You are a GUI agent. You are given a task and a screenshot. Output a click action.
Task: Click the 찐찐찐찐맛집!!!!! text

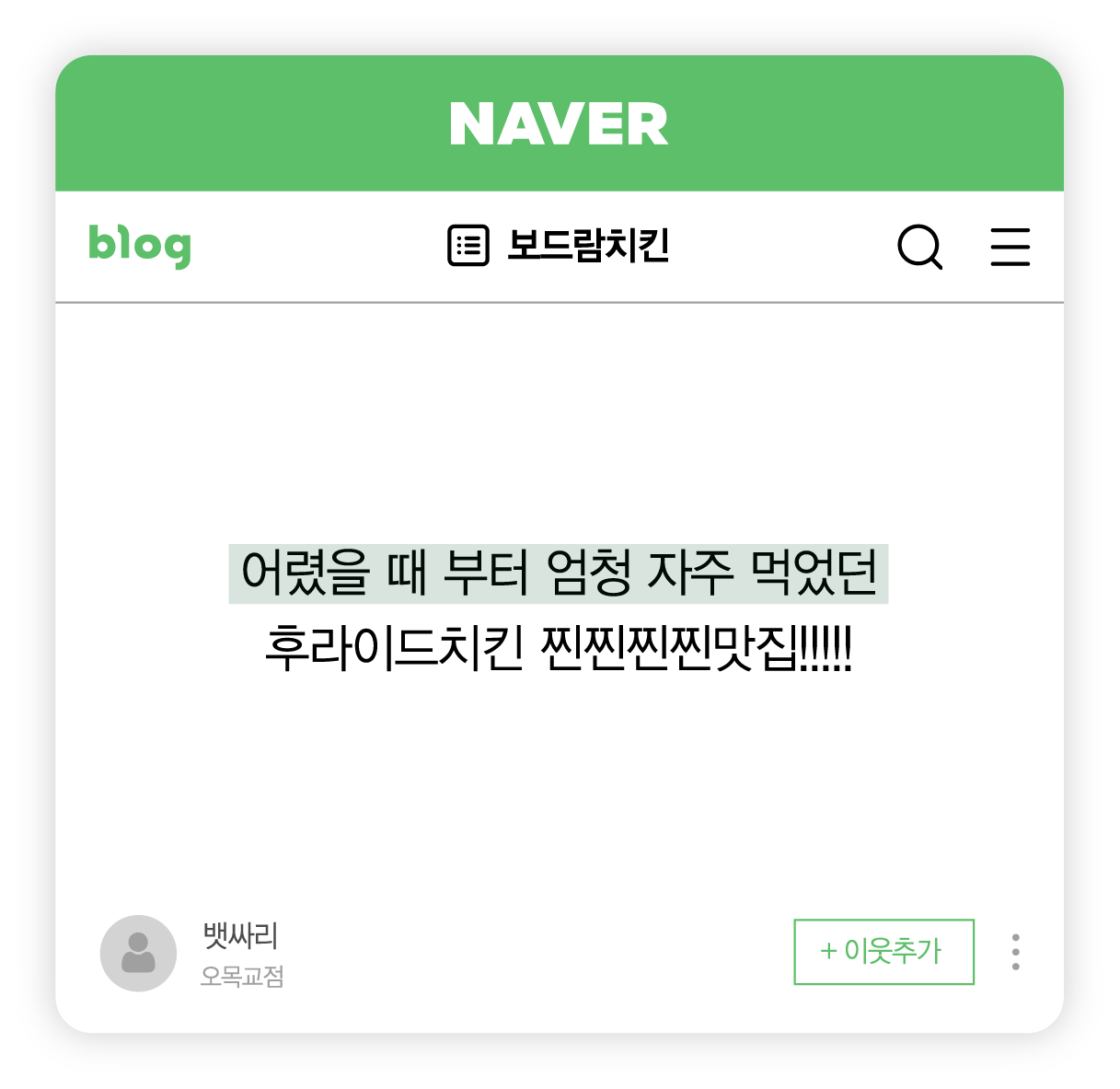697,647
